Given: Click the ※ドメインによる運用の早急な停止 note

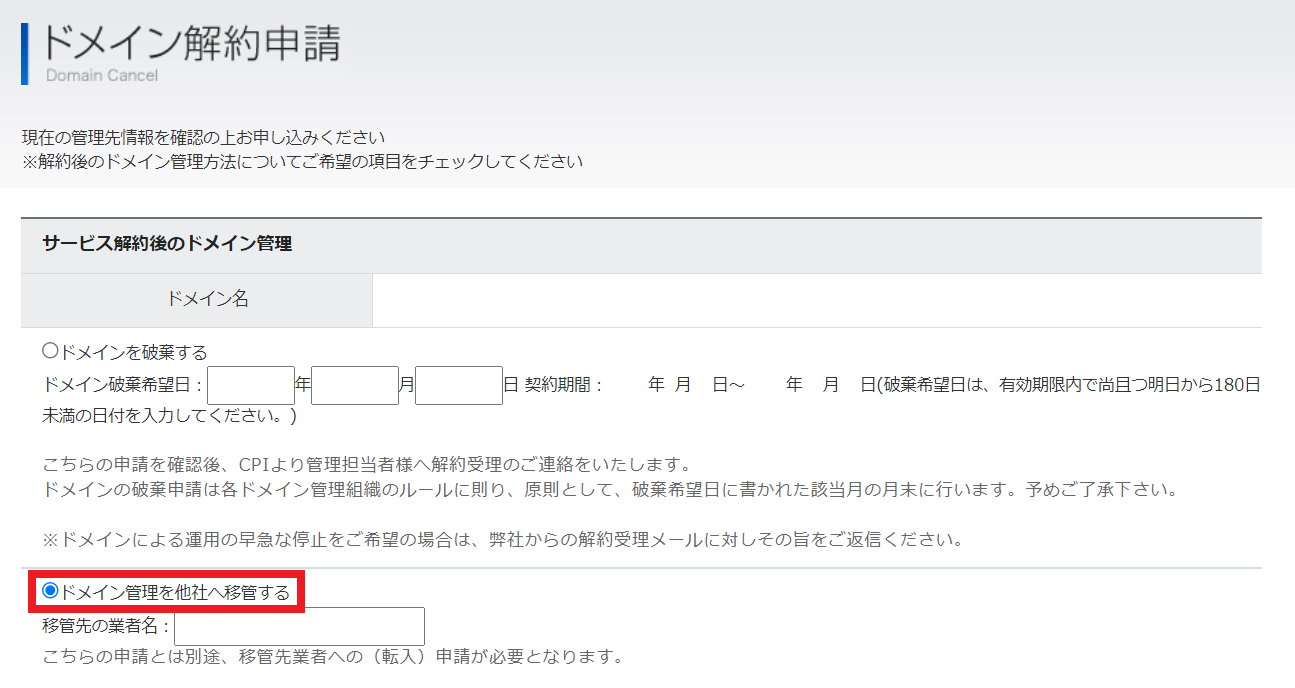Looking at the screenshot, I should pos(502,540).
